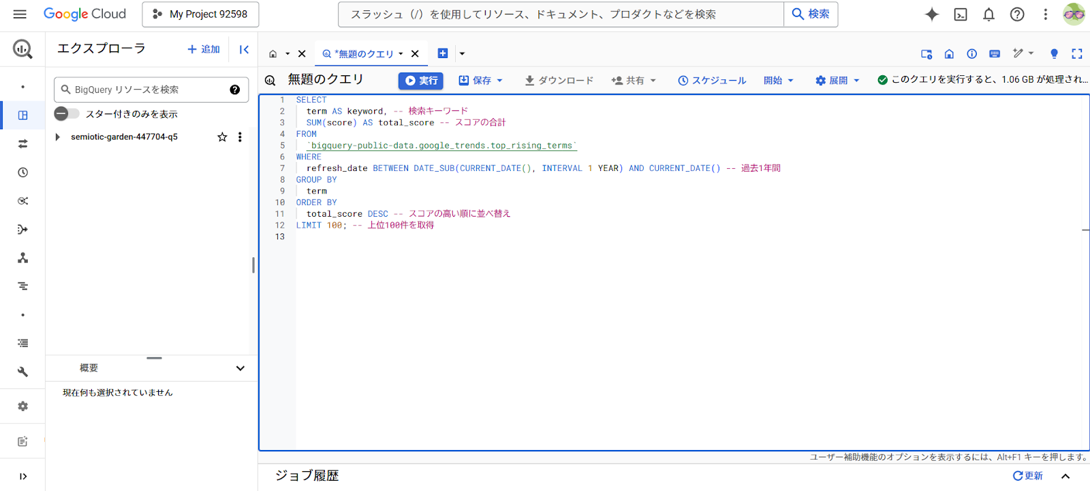Viewport: 1090px width, 491px height.
Task: Collapse the Explorer panel
Action: click(x=244, y=49)
